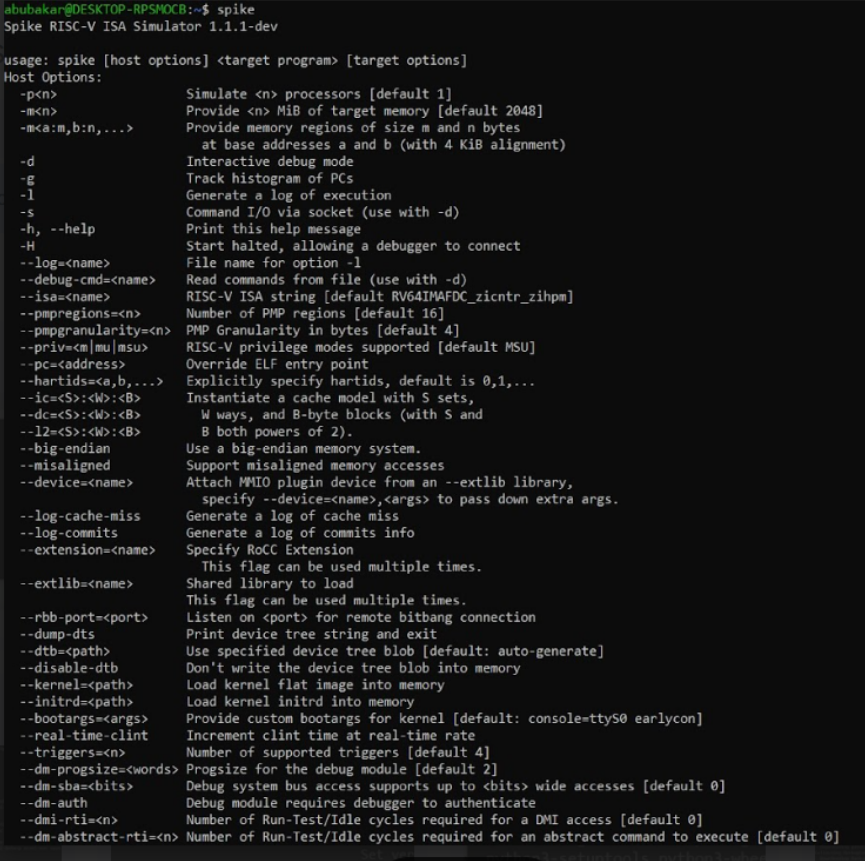Click the --extlib=<name> option
Image resolution: width=865 pixels, height=861 pixels.
tap(76, 584)
